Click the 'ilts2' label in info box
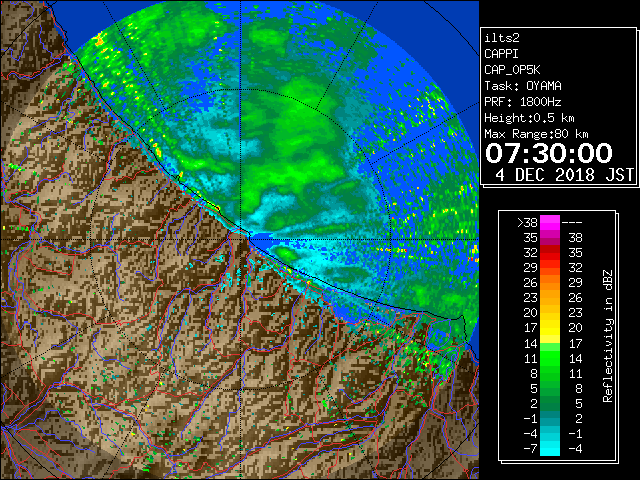This screenshot has width=640, height=480. pyautogui.click(x=502, y=38)
